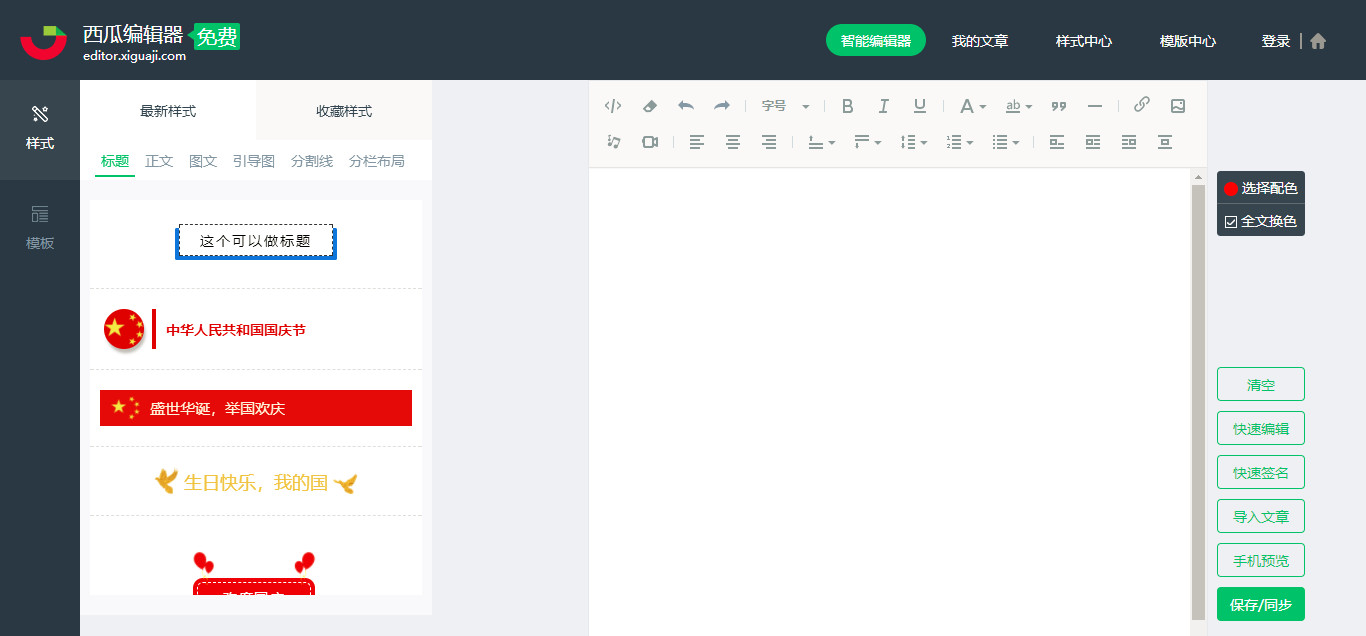Viewport: 1366px width, 636px height.
Task: Insert the 这个可以做标题 title style
Action: click(256, 241)
